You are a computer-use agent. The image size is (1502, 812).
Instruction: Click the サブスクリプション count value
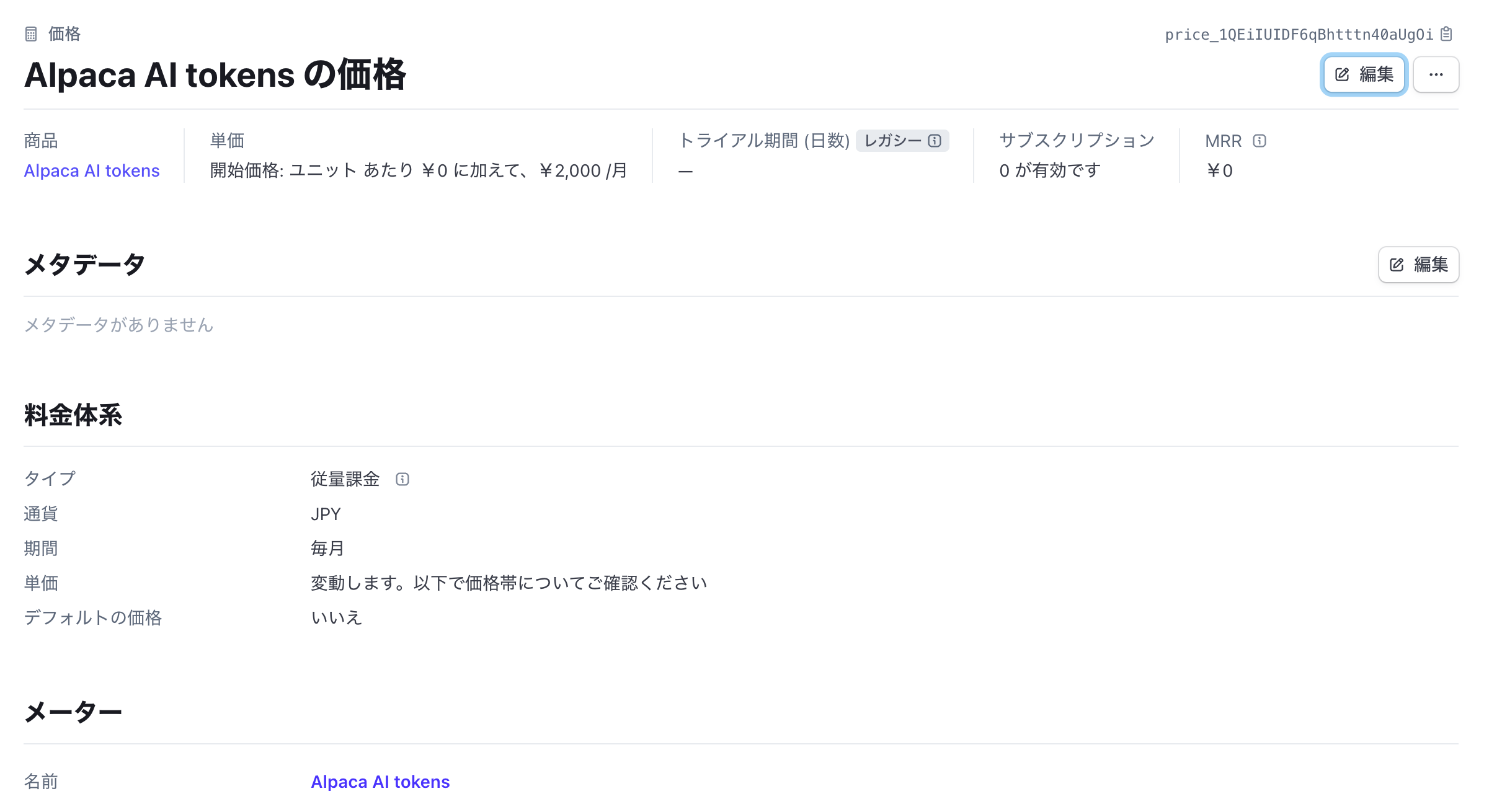[1050, 170]
